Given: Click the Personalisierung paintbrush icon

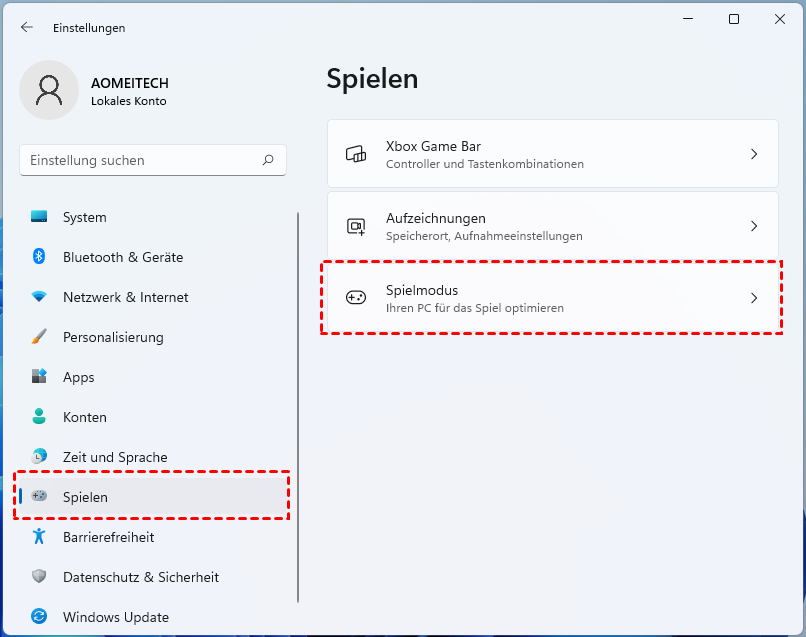Looking at the screenshot, I should coord(40,337).
